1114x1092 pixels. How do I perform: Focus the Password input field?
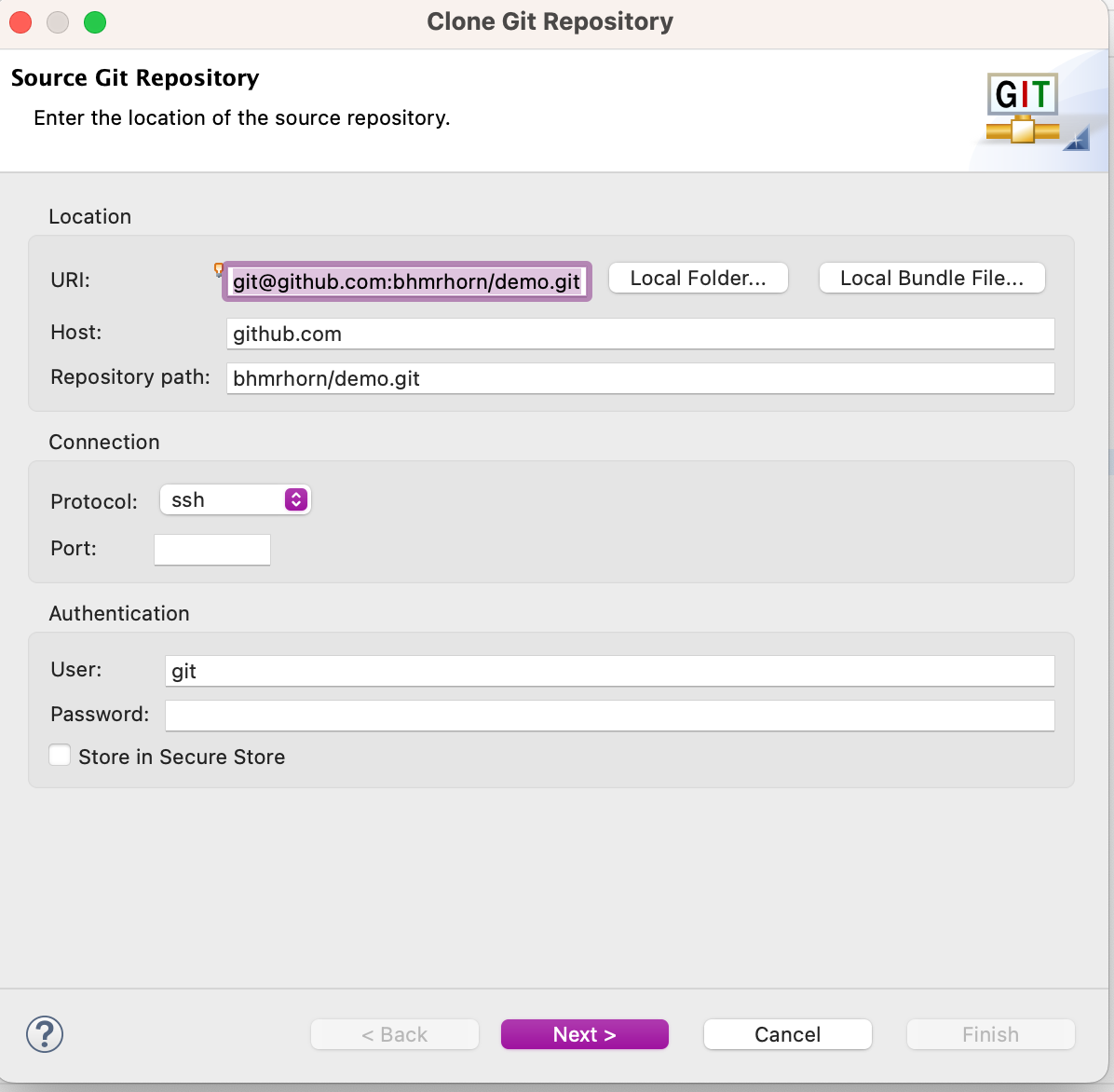(609, 716)
